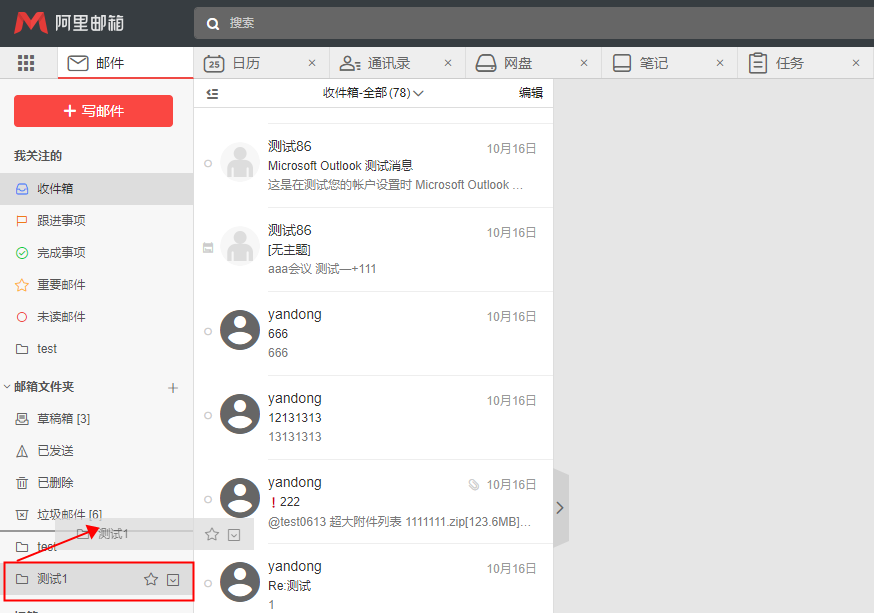Open the 收件箱-全部 filter dropdown
Viewport: 874px width, 613px height.
point(373,93)
